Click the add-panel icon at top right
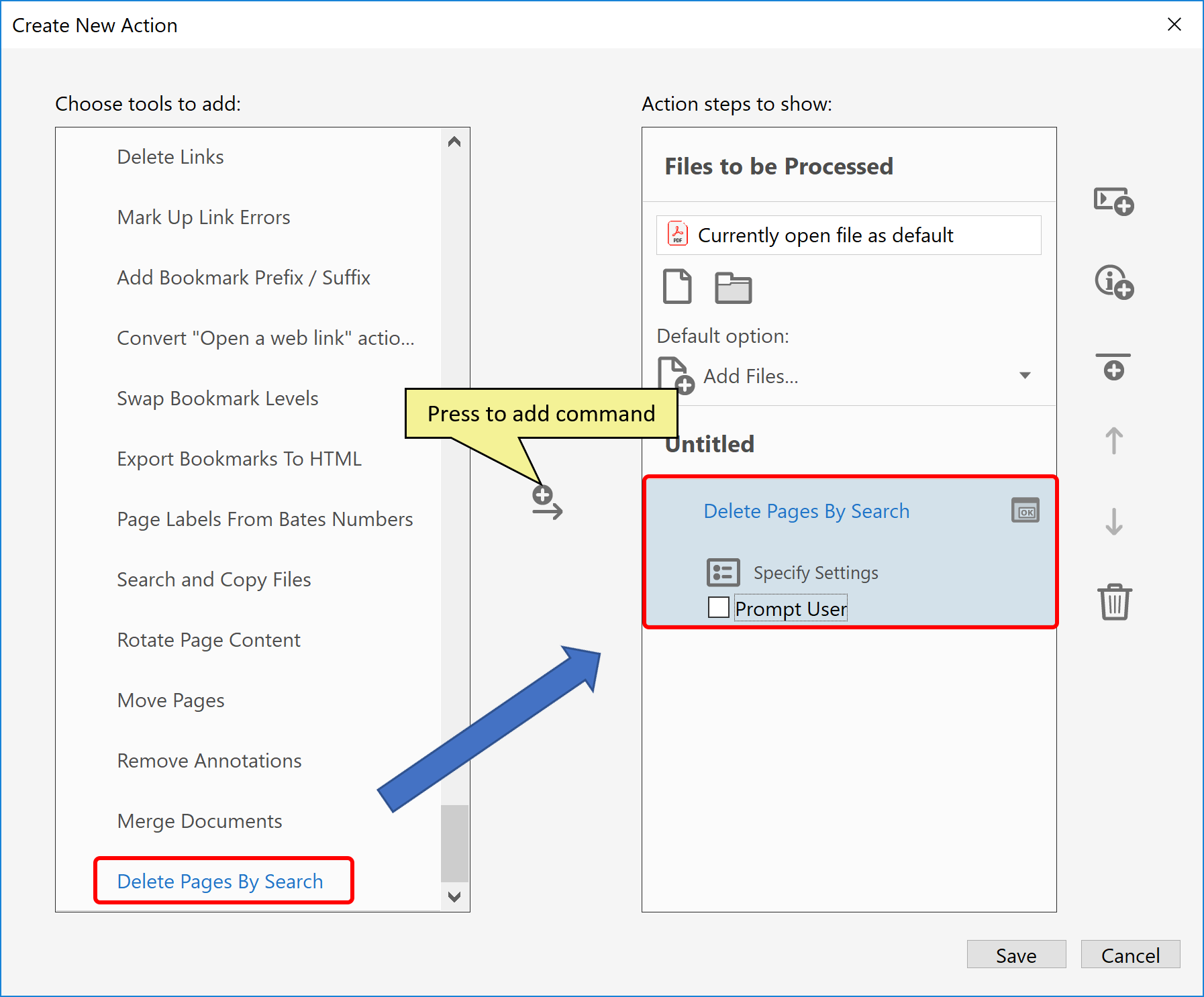Image resolution: width=1204 pixels, height=997 pixels. point(1113,201)
